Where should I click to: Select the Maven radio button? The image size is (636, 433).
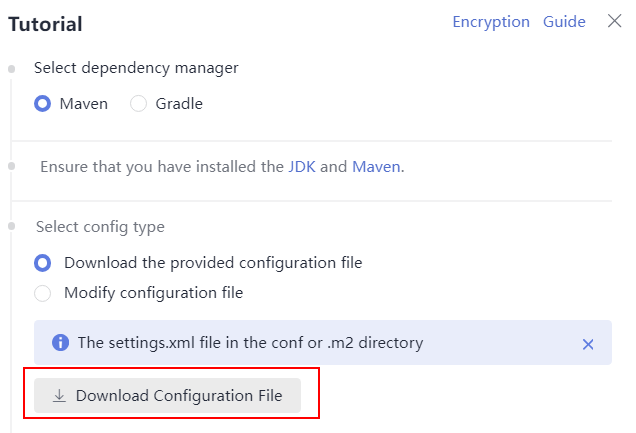(x=43, y=104)
